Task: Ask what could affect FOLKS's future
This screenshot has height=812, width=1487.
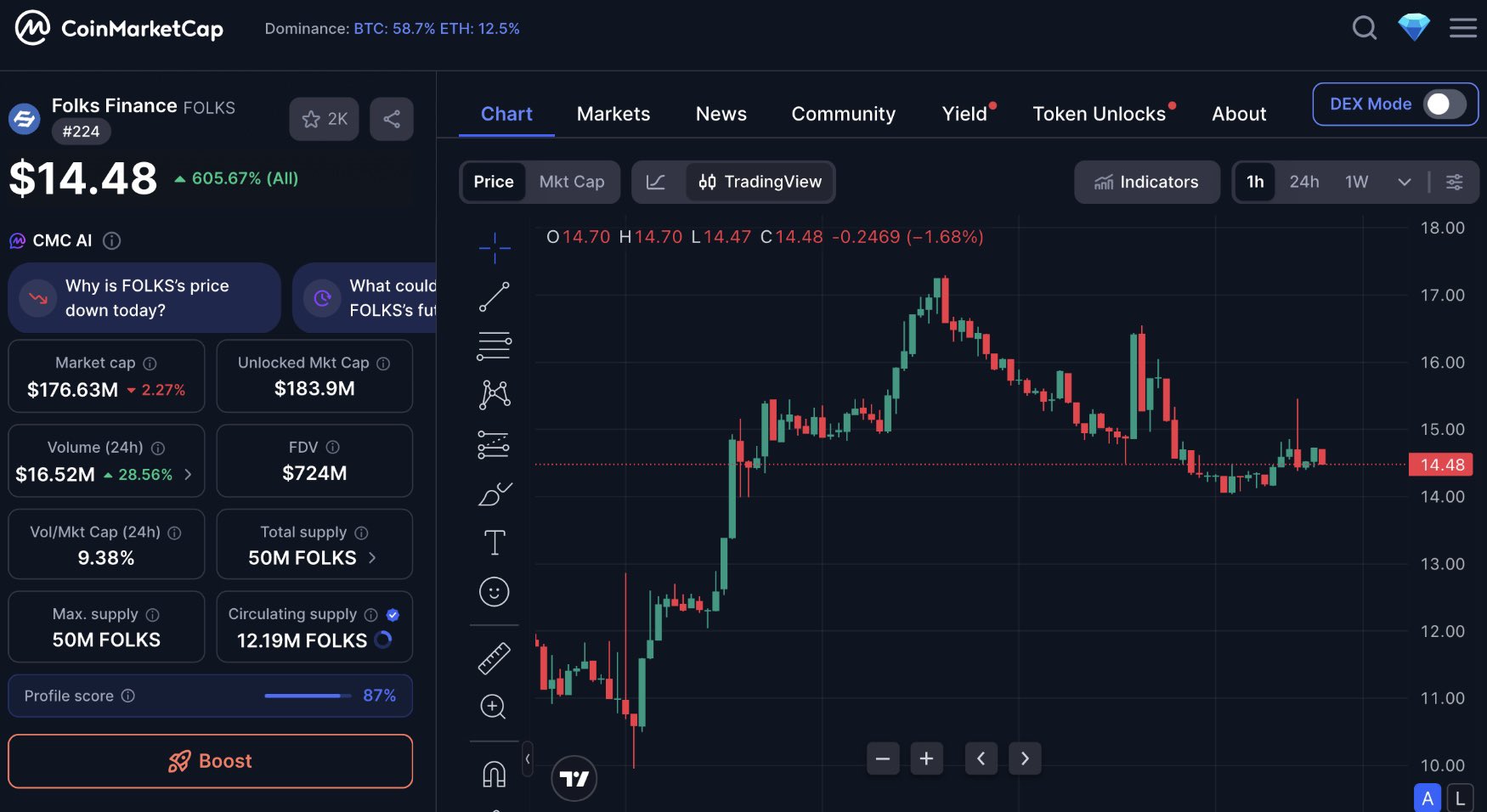Action: pyautogui.click(x=365, y=298)
